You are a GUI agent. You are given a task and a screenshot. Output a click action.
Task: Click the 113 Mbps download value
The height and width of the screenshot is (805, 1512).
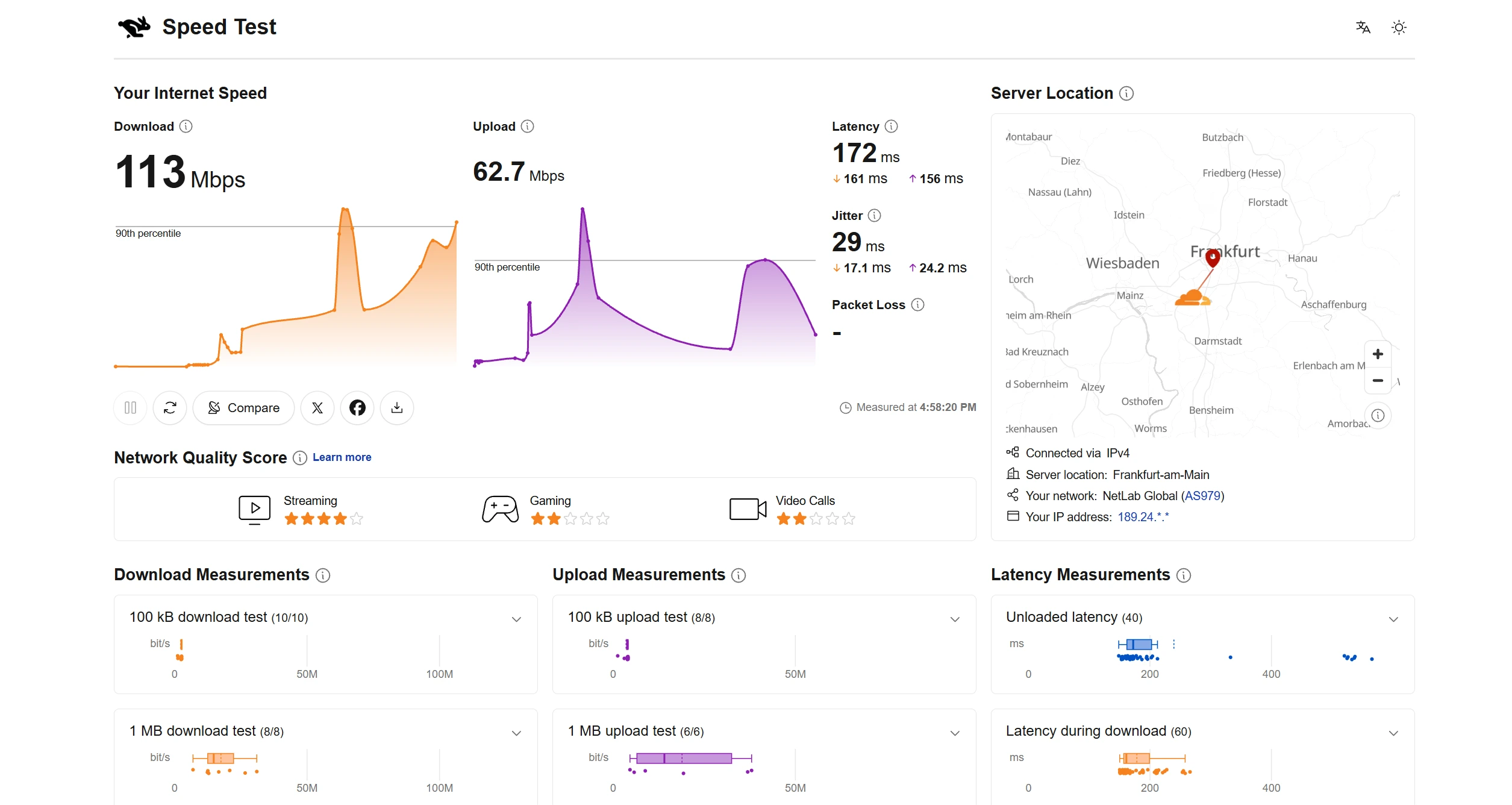tap(180, 172)
